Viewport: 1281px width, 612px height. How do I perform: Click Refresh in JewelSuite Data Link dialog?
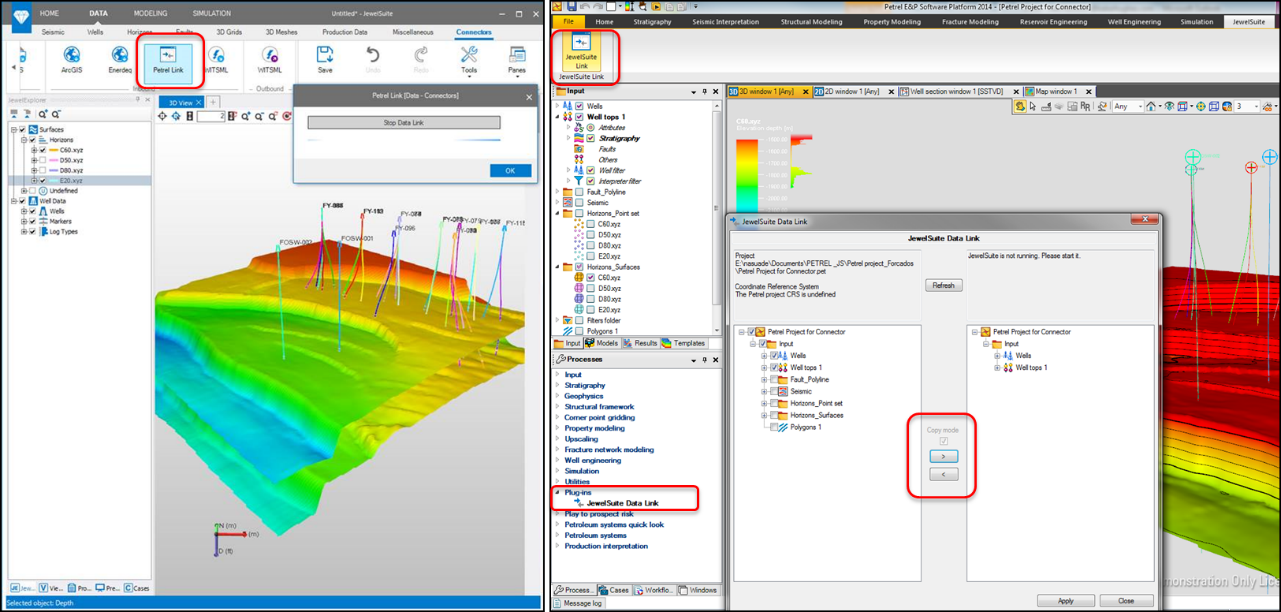click(x=942, y=285)
